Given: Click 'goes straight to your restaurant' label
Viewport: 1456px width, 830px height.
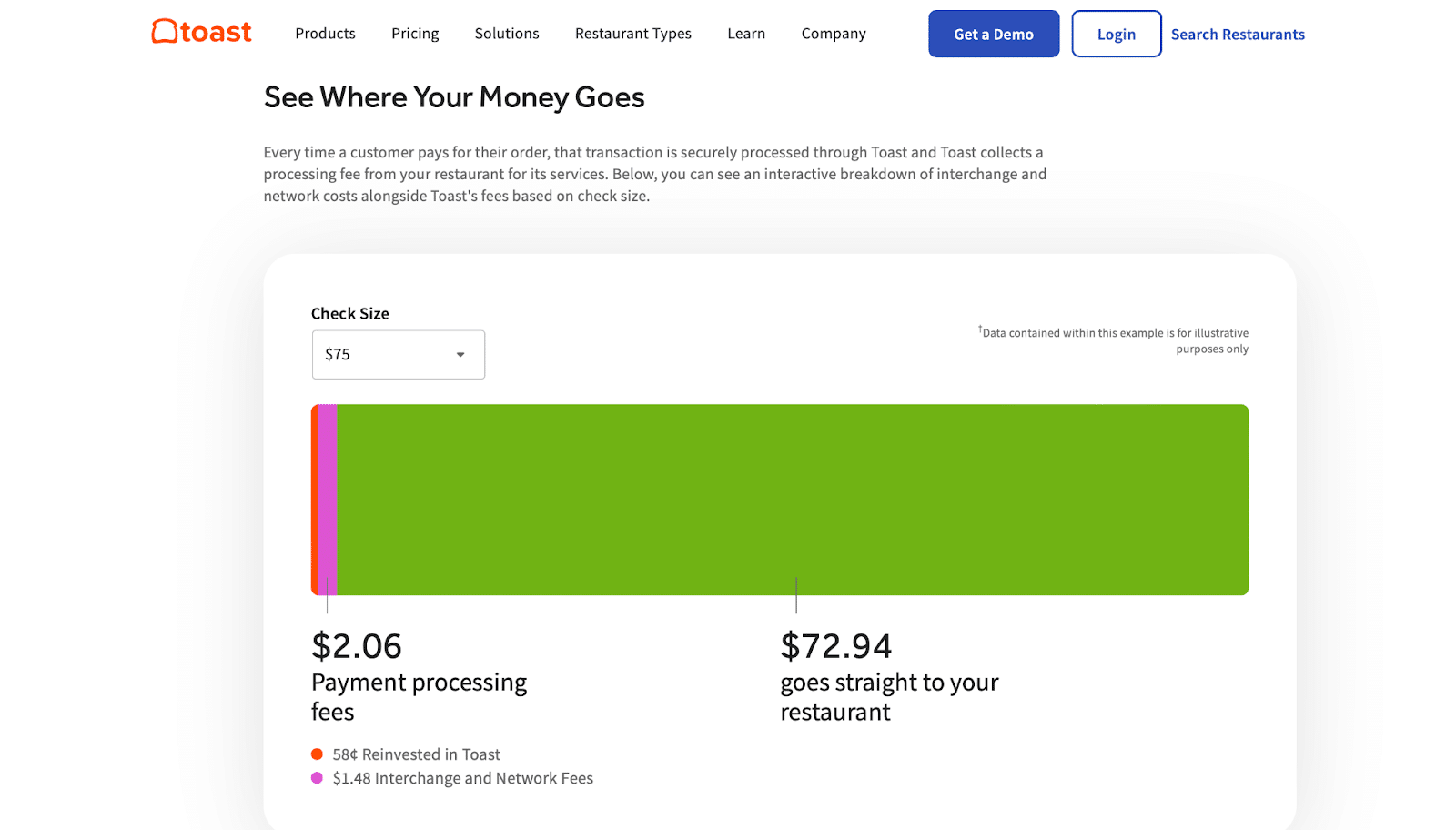Looking at the screenshot, I should pos(889,697).
